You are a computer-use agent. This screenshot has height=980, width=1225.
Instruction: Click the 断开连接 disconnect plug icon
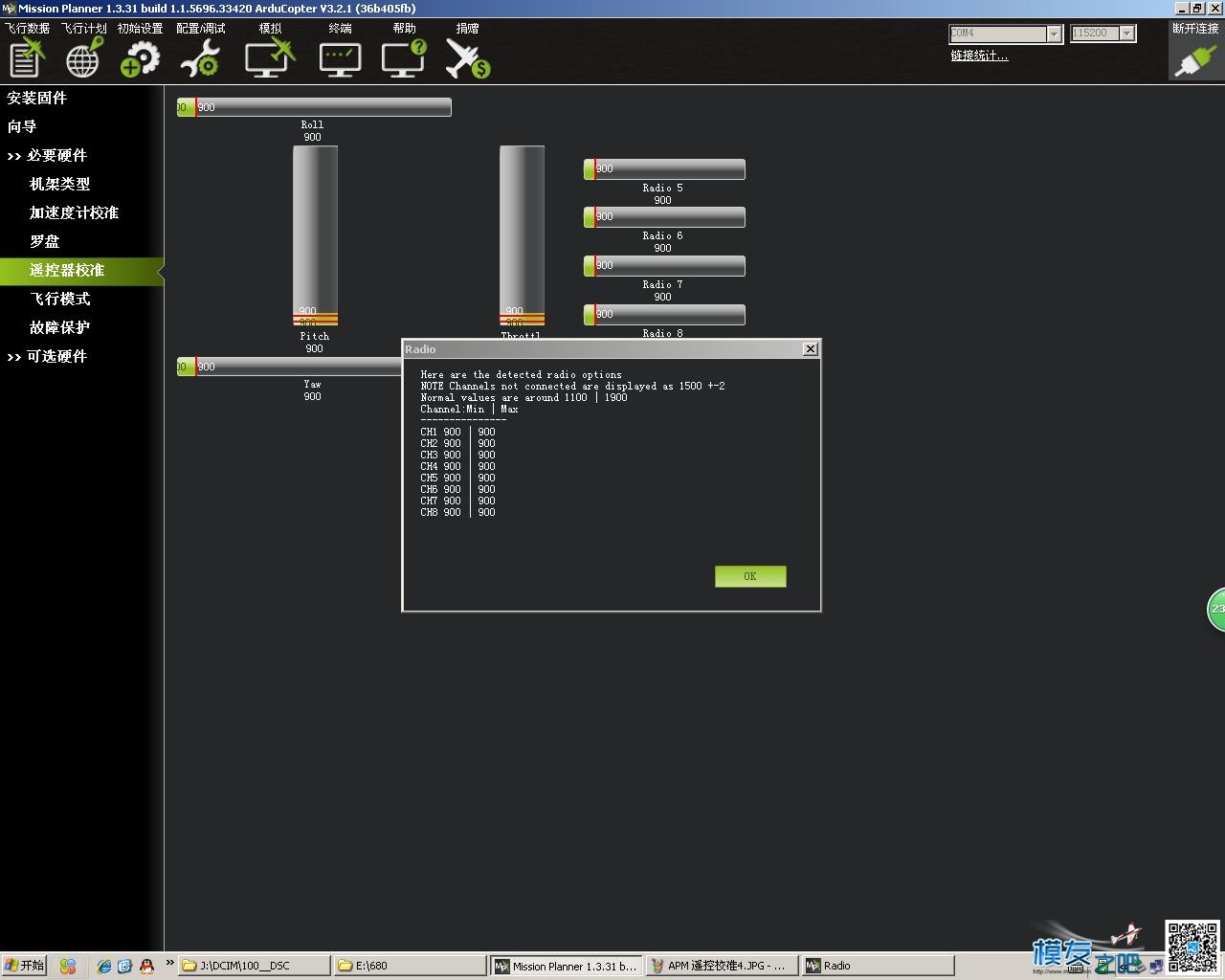1195,59
